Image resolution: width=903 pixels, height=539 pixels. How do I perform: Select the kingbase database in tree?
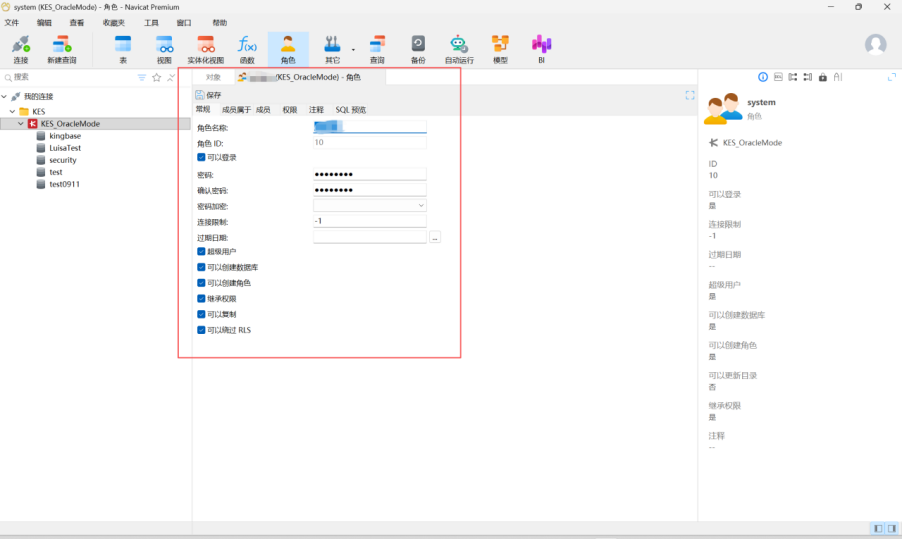pyautogui.click(x=65, y=136)
